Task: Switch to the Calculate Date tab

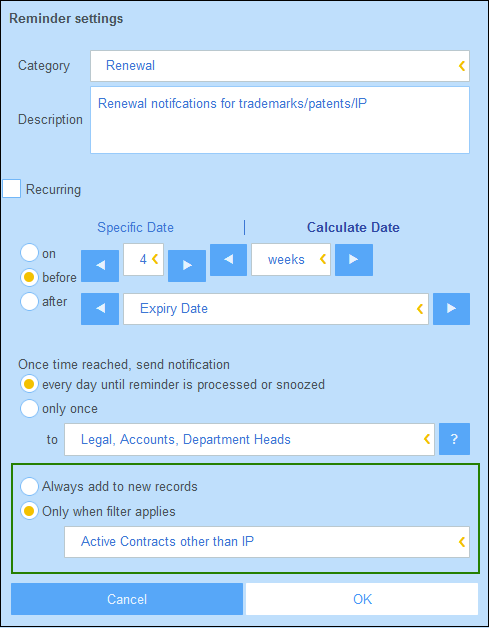Action: [x=353, y=227]
